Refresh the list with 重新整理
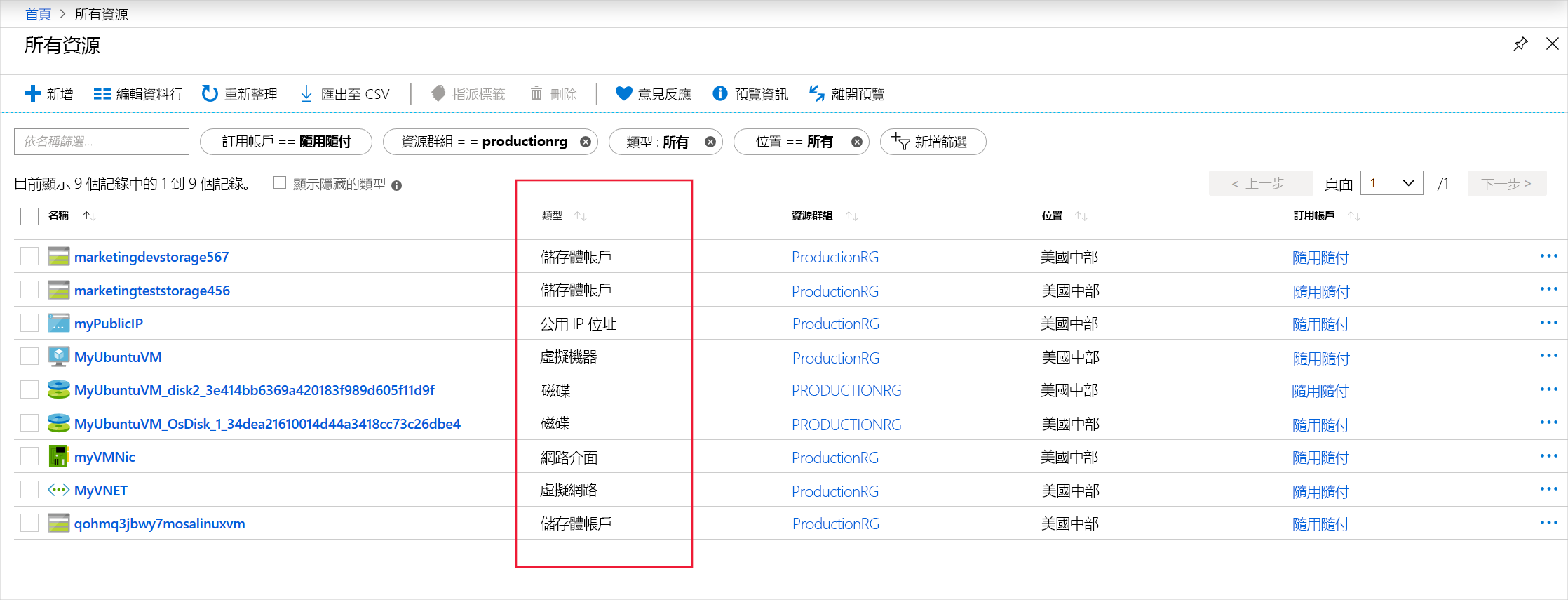The width and height of the screenshot is (1568, 600). (239, 93)
